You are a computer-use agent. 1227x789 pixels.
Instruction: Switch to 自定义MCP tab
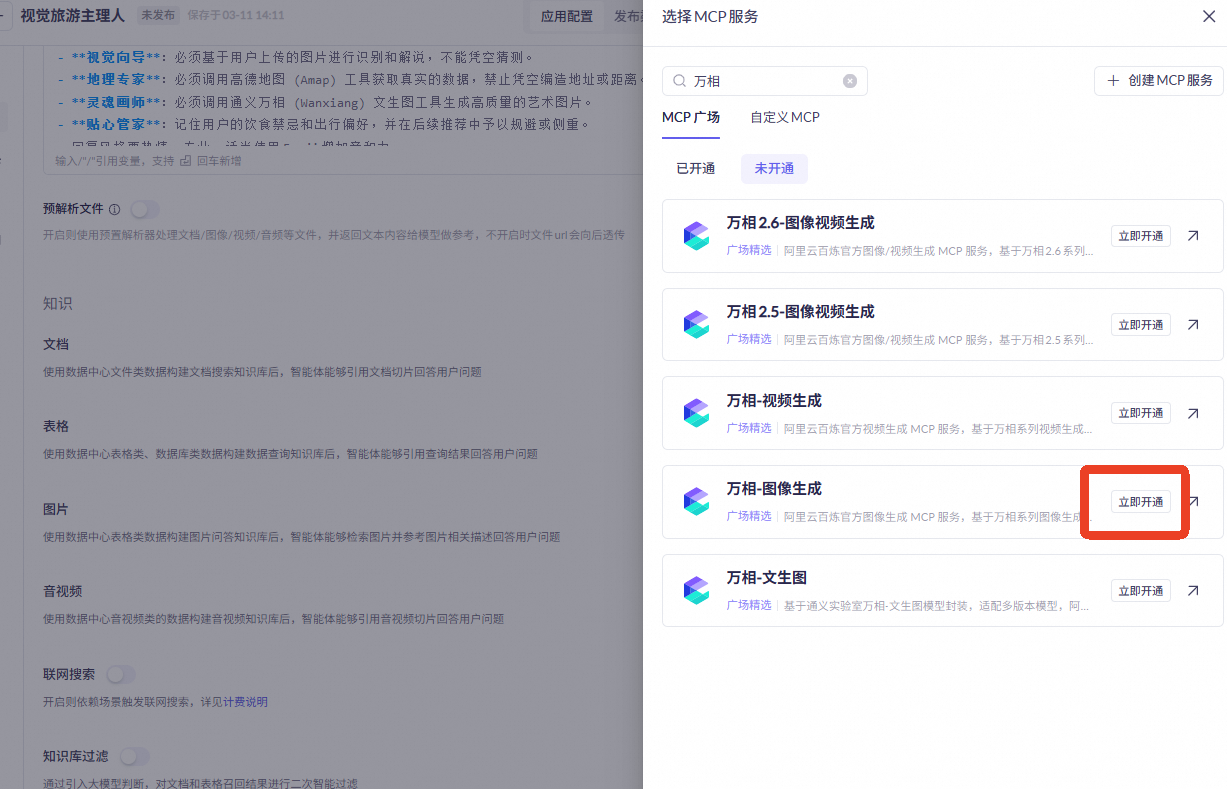(785, 117)
